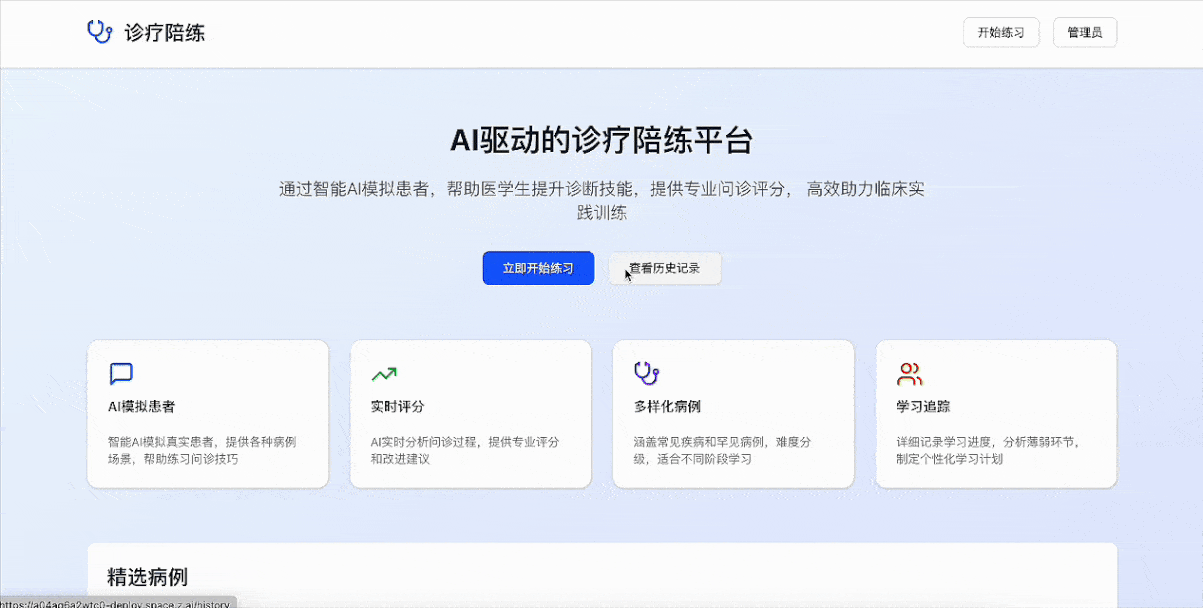The width and height of the screenshot is (1203, 608).
Task: Click the 实时评分 trending arrow icon
Action: 384,374
